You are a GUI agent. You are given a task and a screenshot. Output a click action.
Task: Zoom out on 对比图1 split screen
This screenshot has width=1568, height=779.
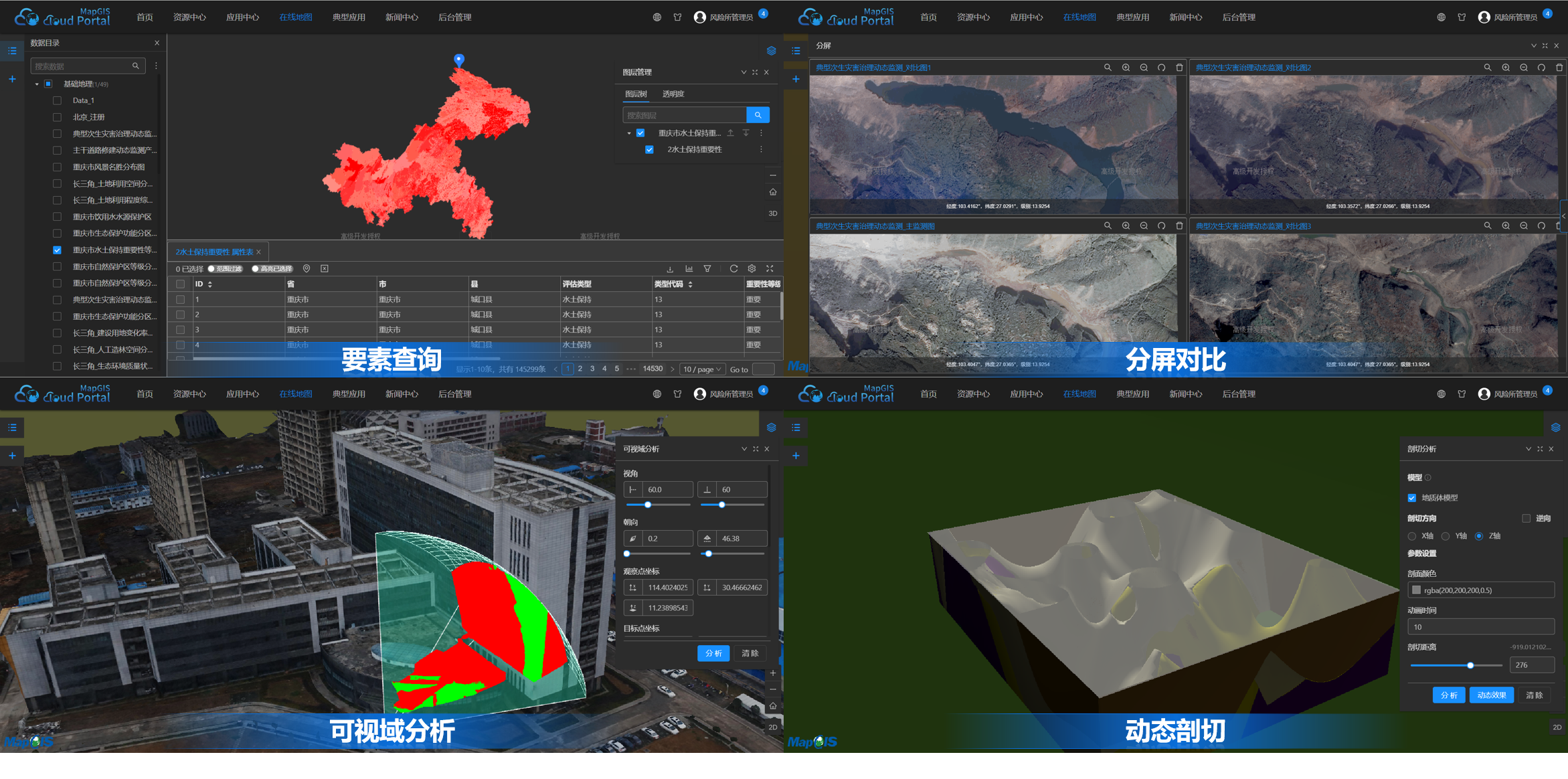click(x=1144, y=68)
